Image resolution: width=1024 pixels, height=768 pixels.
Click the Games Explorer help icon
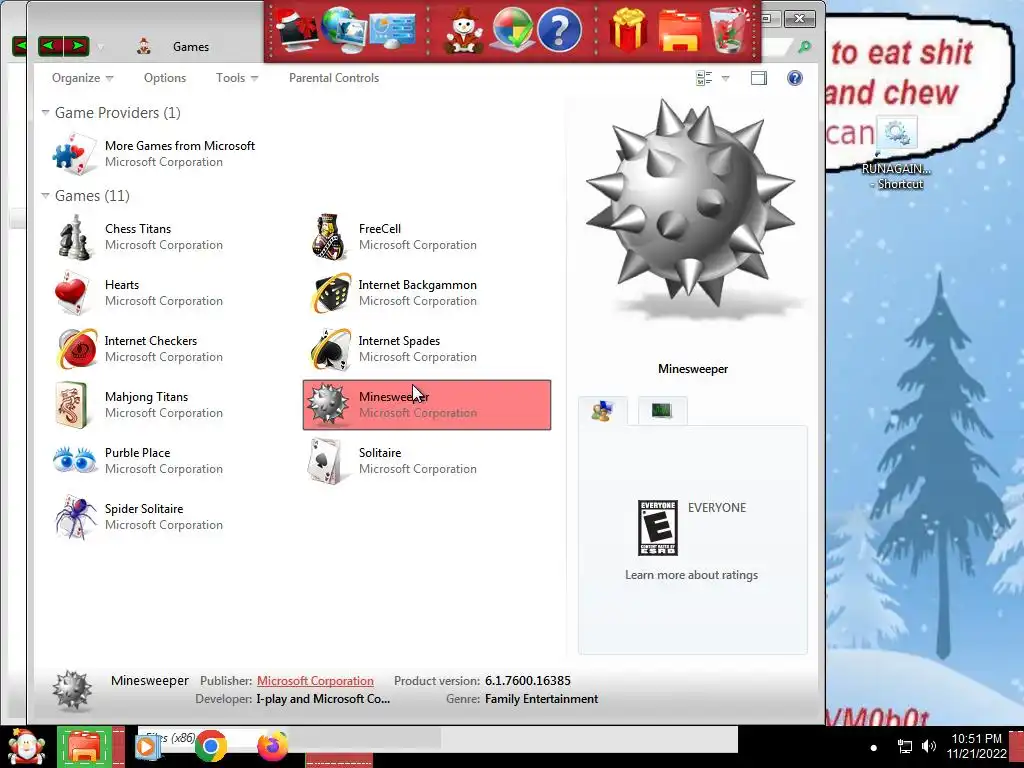click(x=795, y=78)
